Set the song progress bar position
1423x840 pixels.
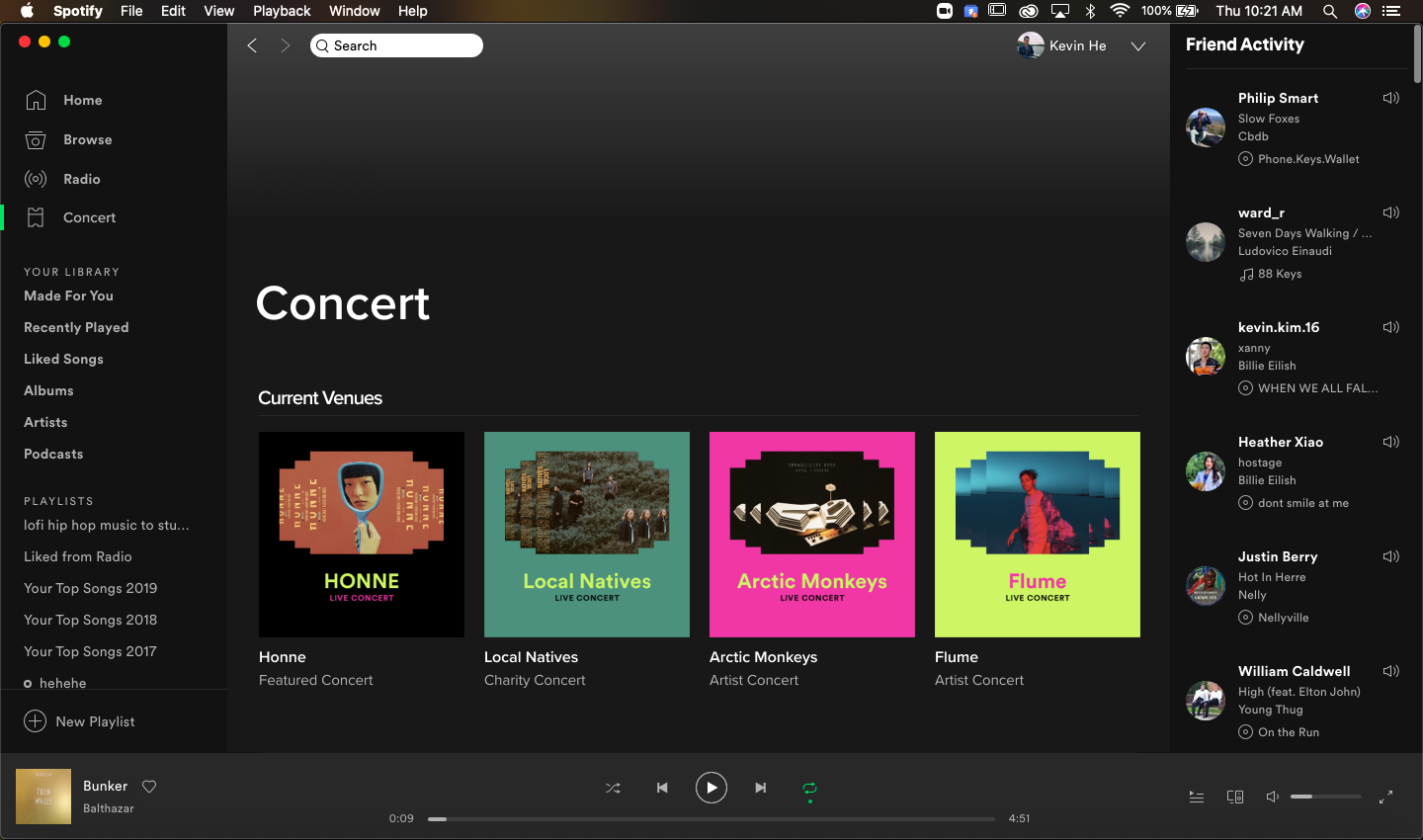click(711, 818)
